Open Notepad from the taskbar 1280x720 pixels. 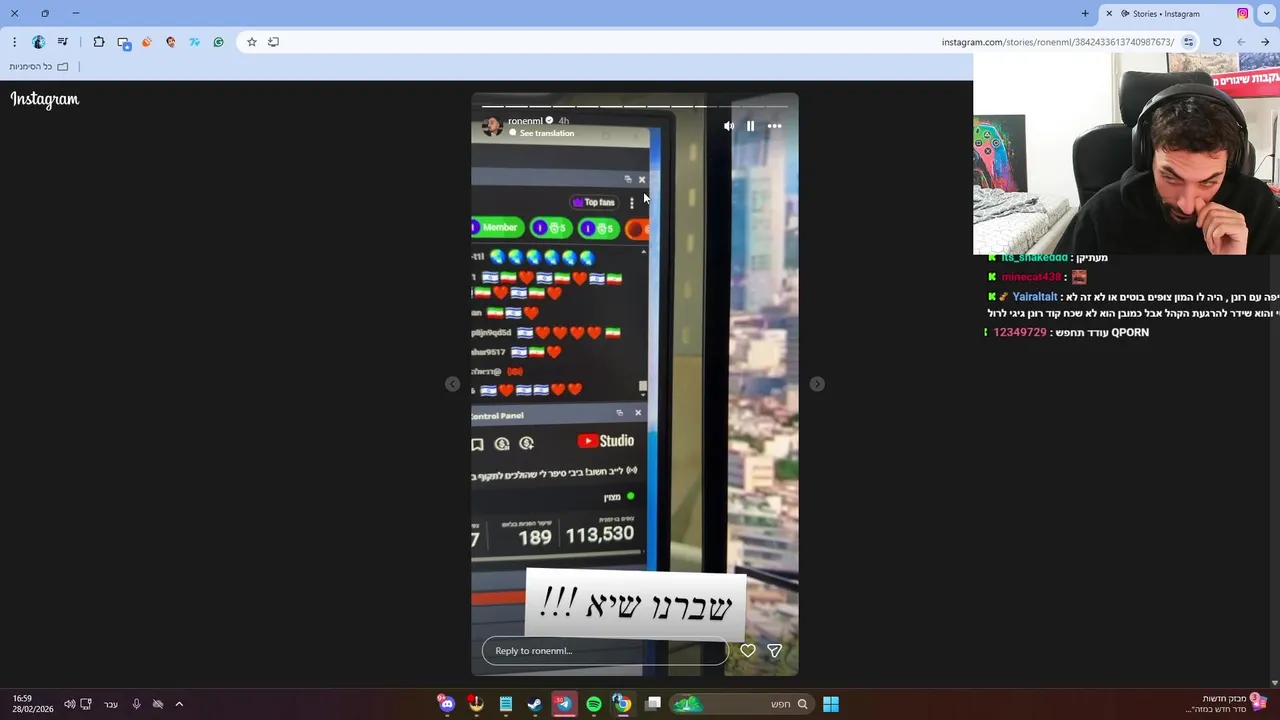(506, 704)
